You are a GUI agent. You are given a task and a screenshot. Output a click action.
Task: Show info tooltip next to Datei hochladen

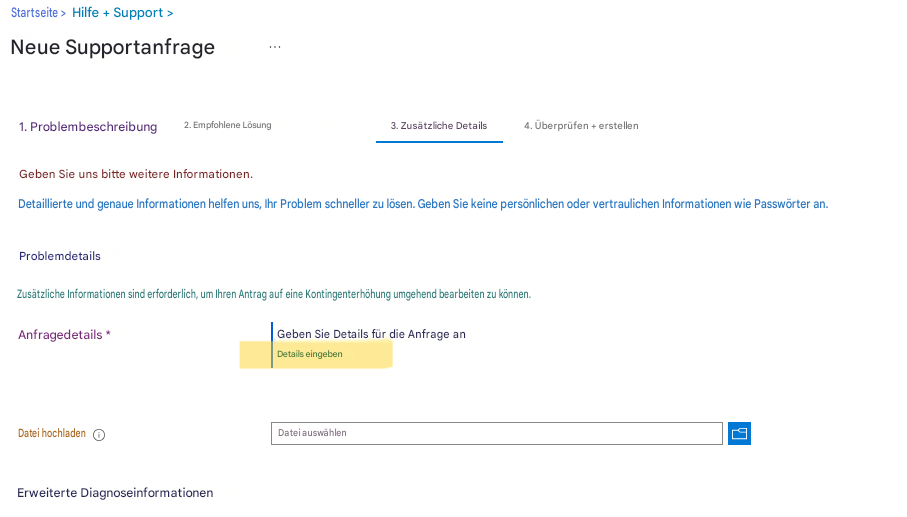(x=99, y=435)
